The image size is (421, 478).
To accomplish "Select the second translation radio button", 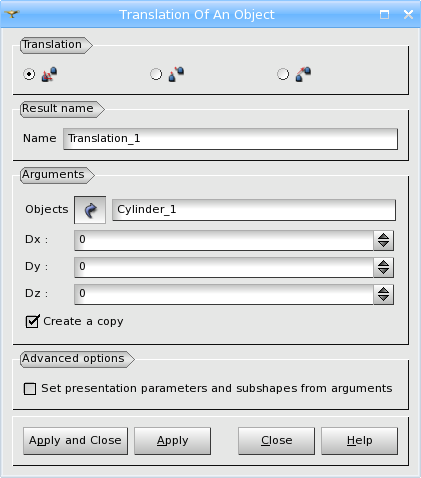I will coord(156,74).
